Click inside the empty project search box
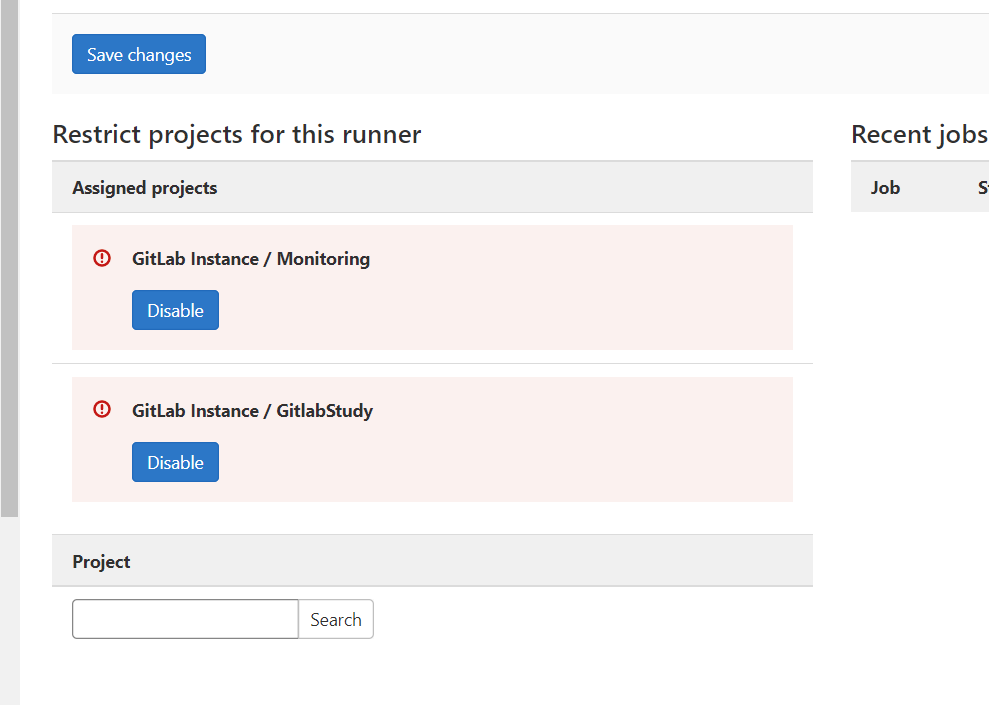This screenshot has height=705, width=989. click(184, 619)
